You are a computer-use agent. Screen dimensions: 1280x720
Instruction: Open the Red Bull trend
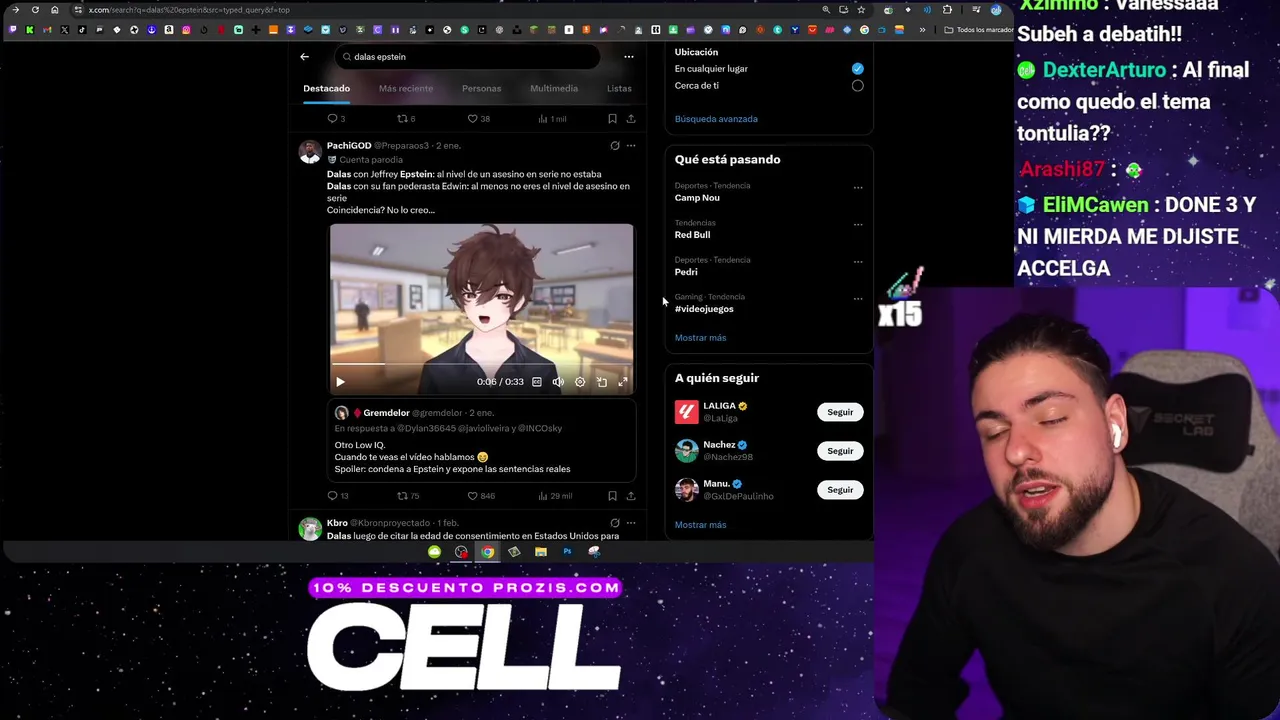pyautogui.click(x=692, y=235)
